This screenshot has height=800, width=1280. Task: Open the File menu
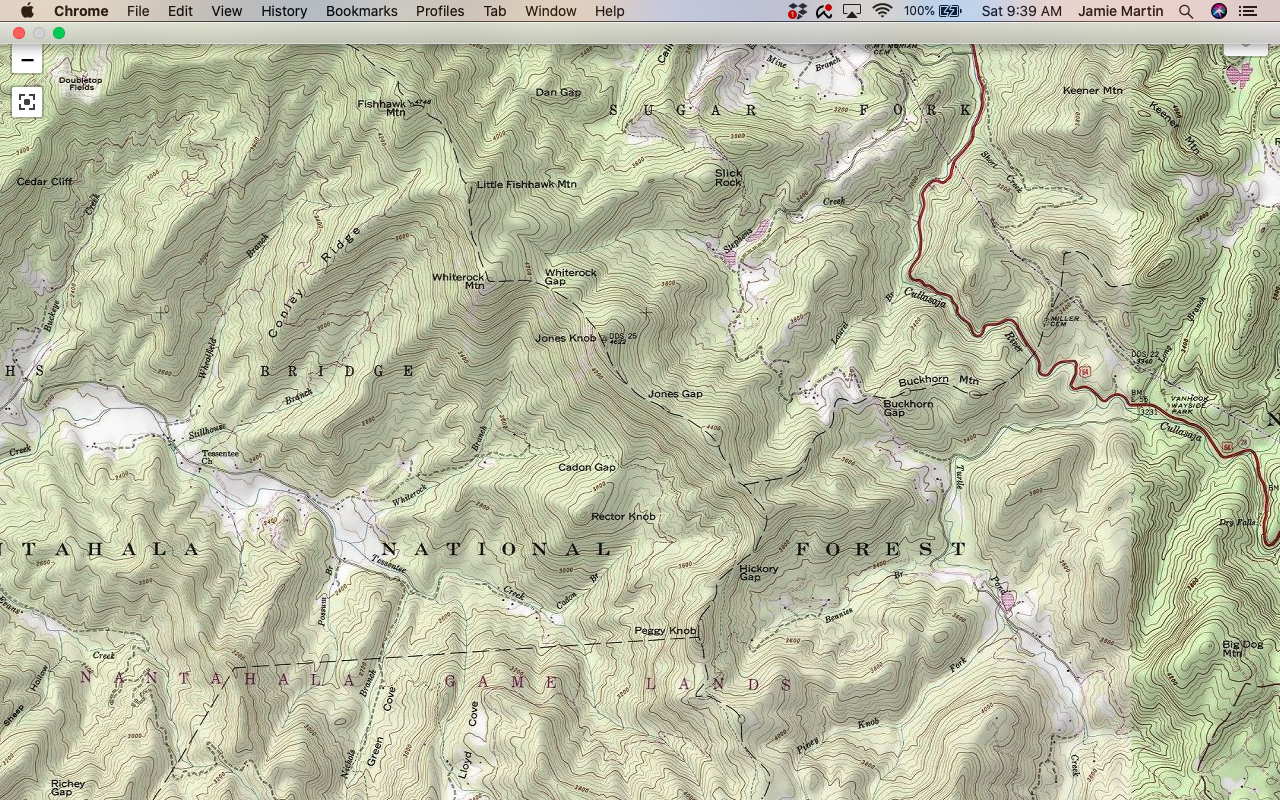click(138, 11)
